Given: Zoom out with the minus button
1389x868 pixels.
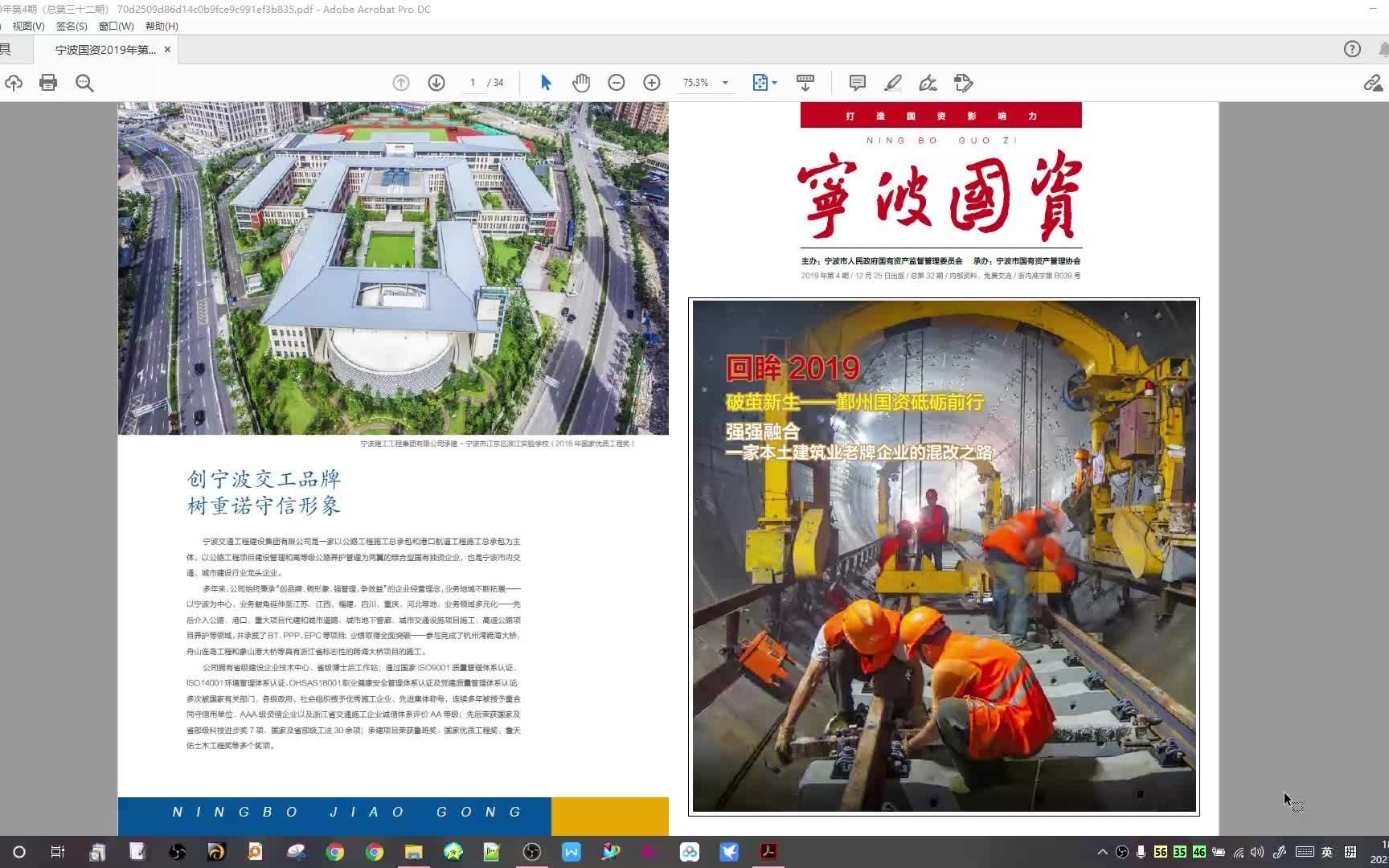Looking at the screenshot, I should click(x=617, y=83).
